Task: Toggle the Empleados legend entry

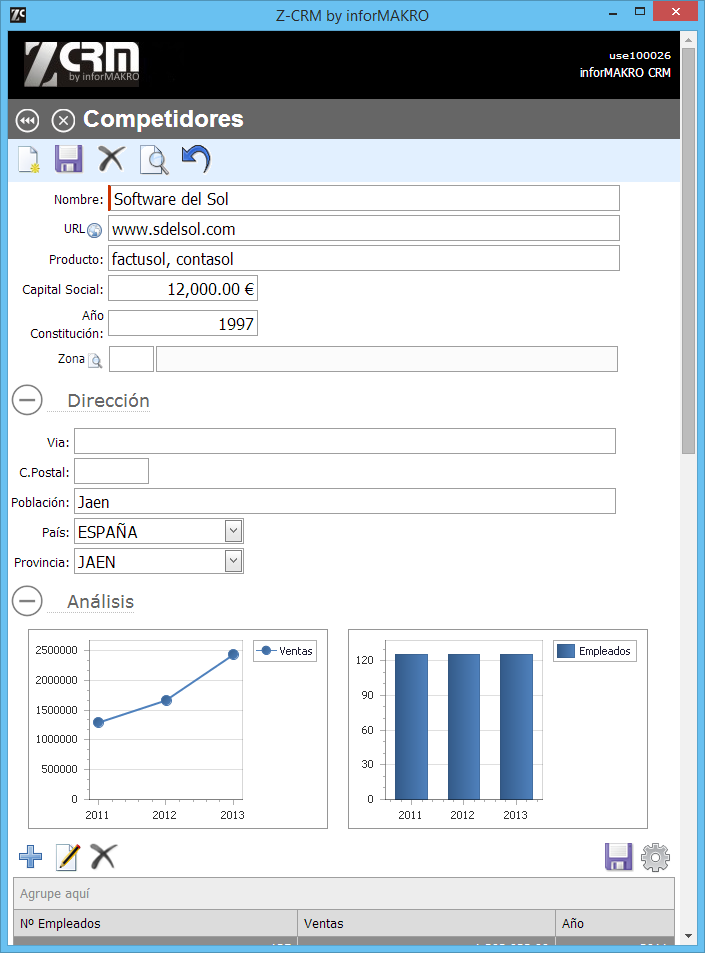Action: click(x=595, y=651)
